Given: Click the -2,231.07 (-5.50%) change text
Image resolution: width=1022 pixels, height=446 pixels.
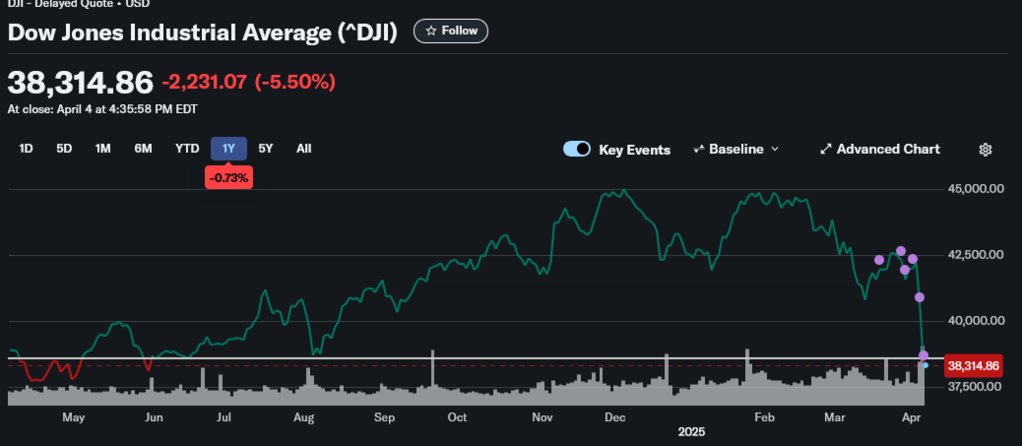Looking at the screenshot, I should [248, 82].
